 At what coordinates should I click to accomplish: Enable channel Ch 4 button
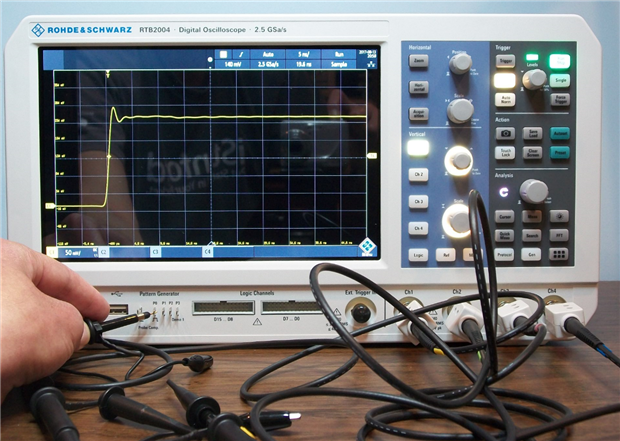click(418, 229)
